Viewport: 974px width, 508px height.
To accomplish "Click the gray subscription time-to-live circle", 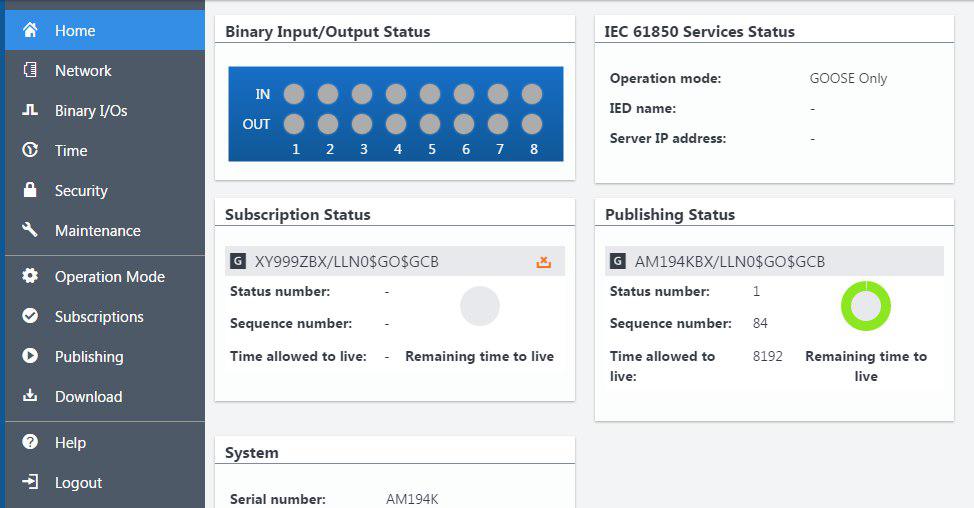I will point(480,306).
